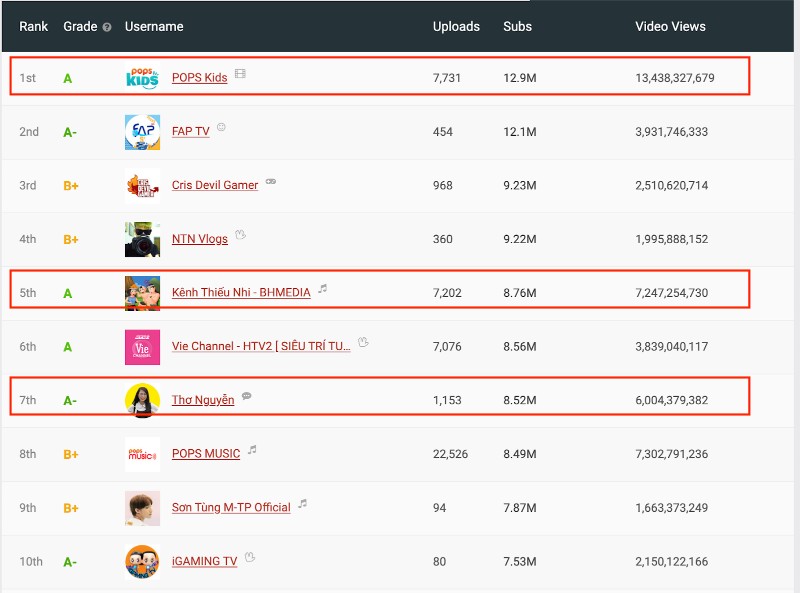Open the Sơn Tùng M-TP Official link
Screen dimensions: 800x593
tap(231, 507)
